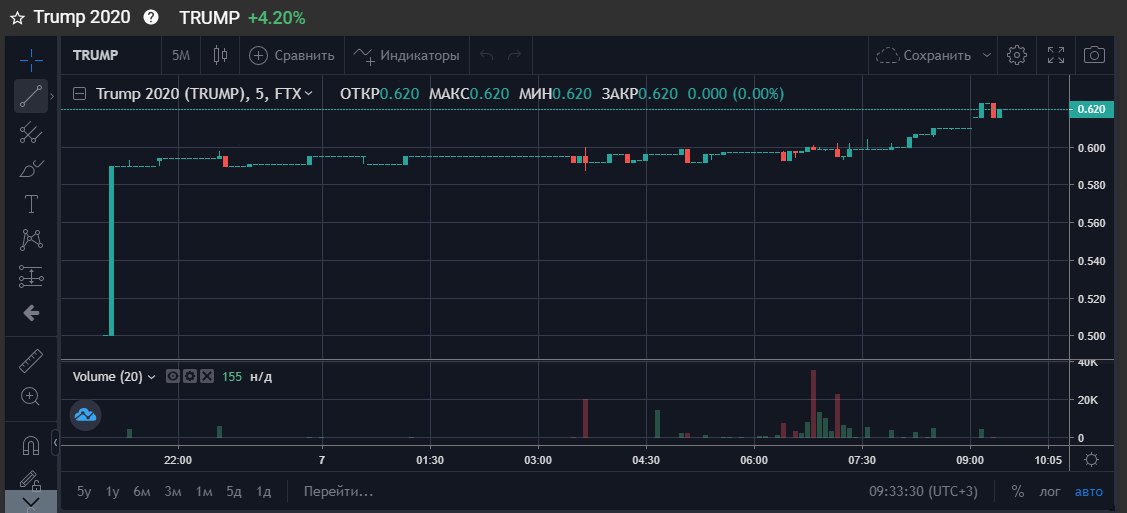Toggle the magnet mode tool

31,446
